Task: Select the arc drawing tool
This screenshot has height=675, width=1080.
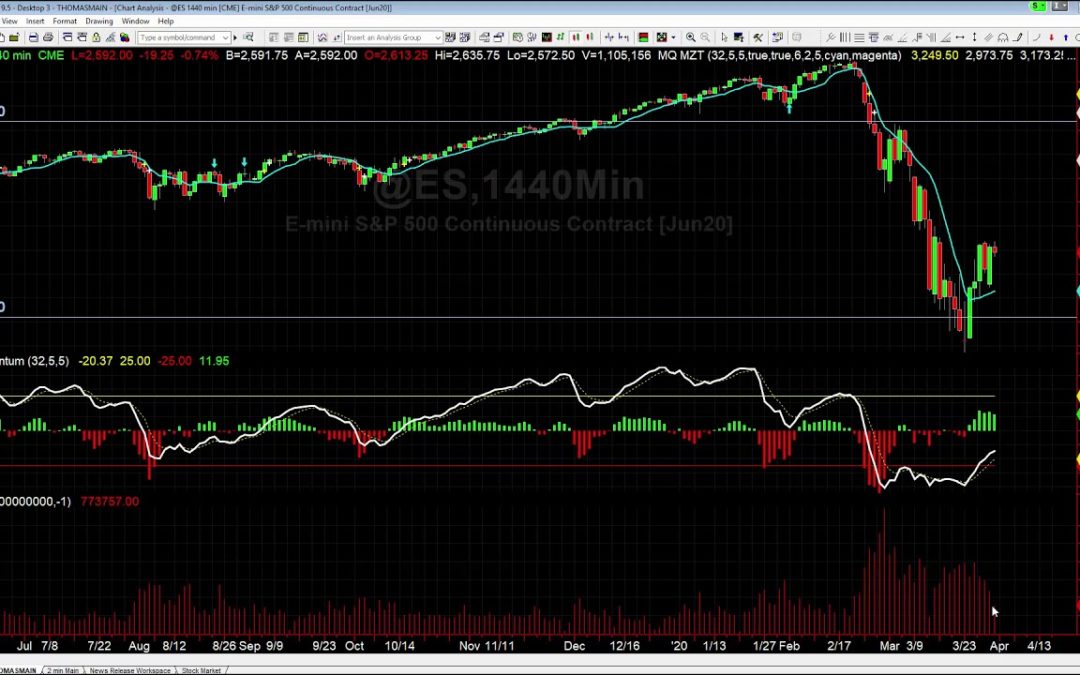Action: tap(1036, 37)
